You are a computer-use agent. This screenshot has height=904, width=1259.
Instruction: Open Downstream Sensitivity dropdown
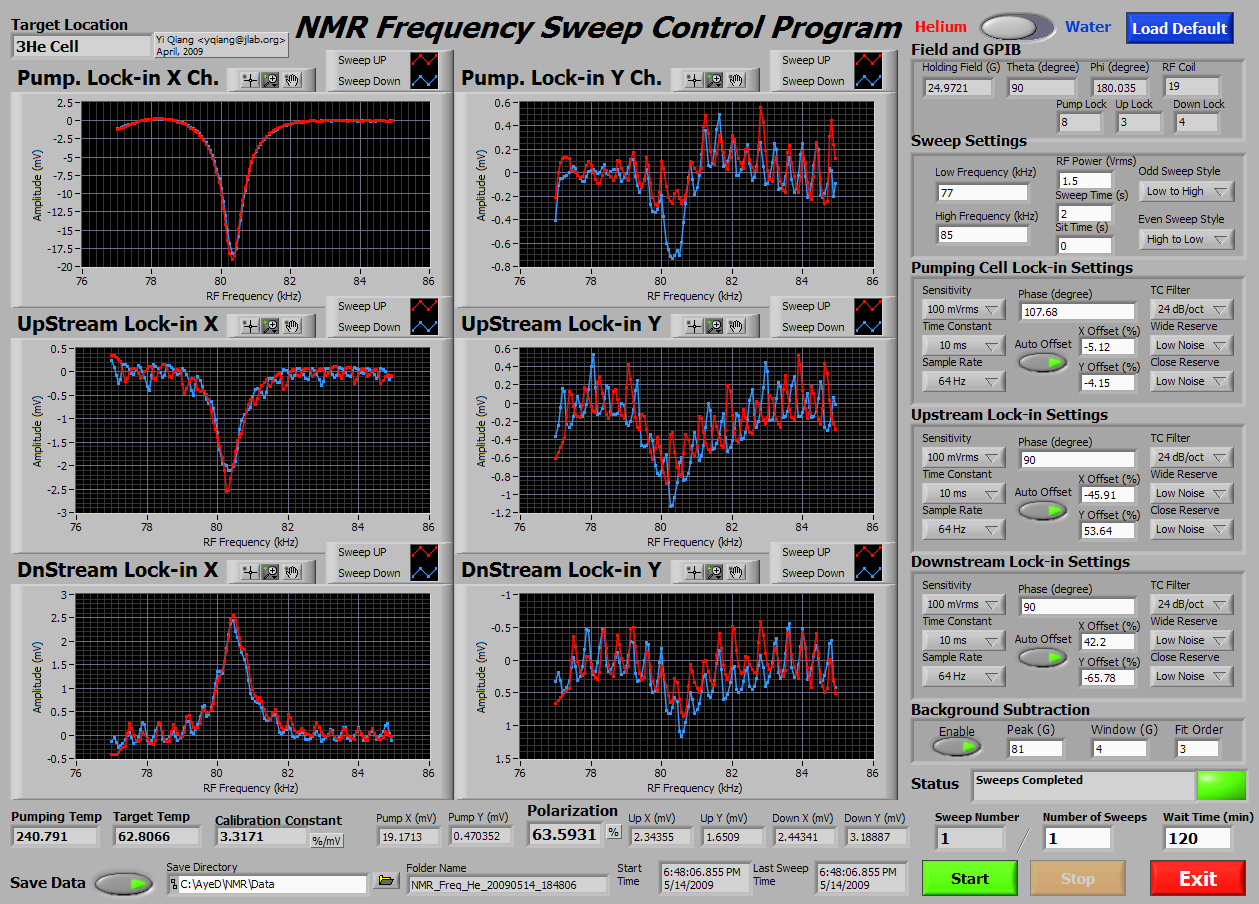coord(963,604)
